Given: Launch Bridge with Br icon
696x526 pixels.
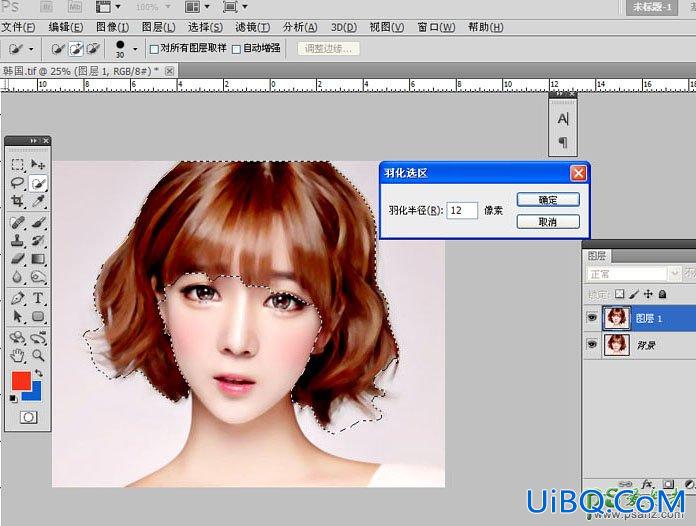Looking at the screenshot, I should pos(47,7).
